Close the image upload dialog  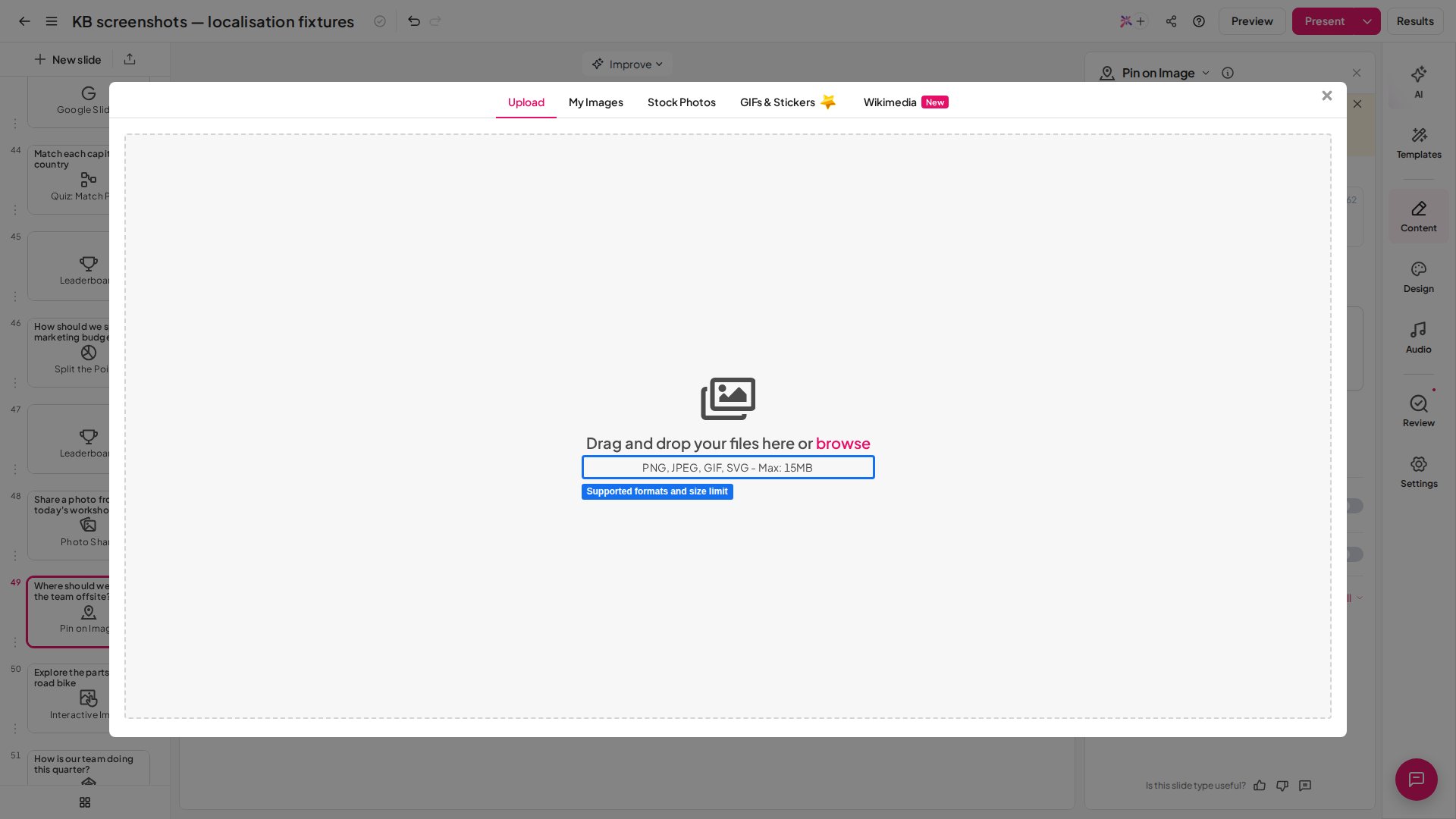(x=1326, y=96)
